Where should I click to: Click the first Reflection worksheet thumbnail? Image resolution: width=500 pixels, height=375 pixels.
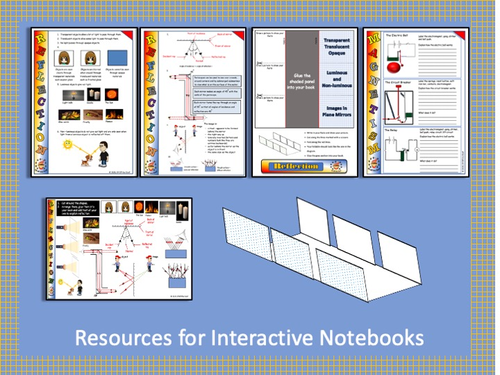[x=84, y=102]
